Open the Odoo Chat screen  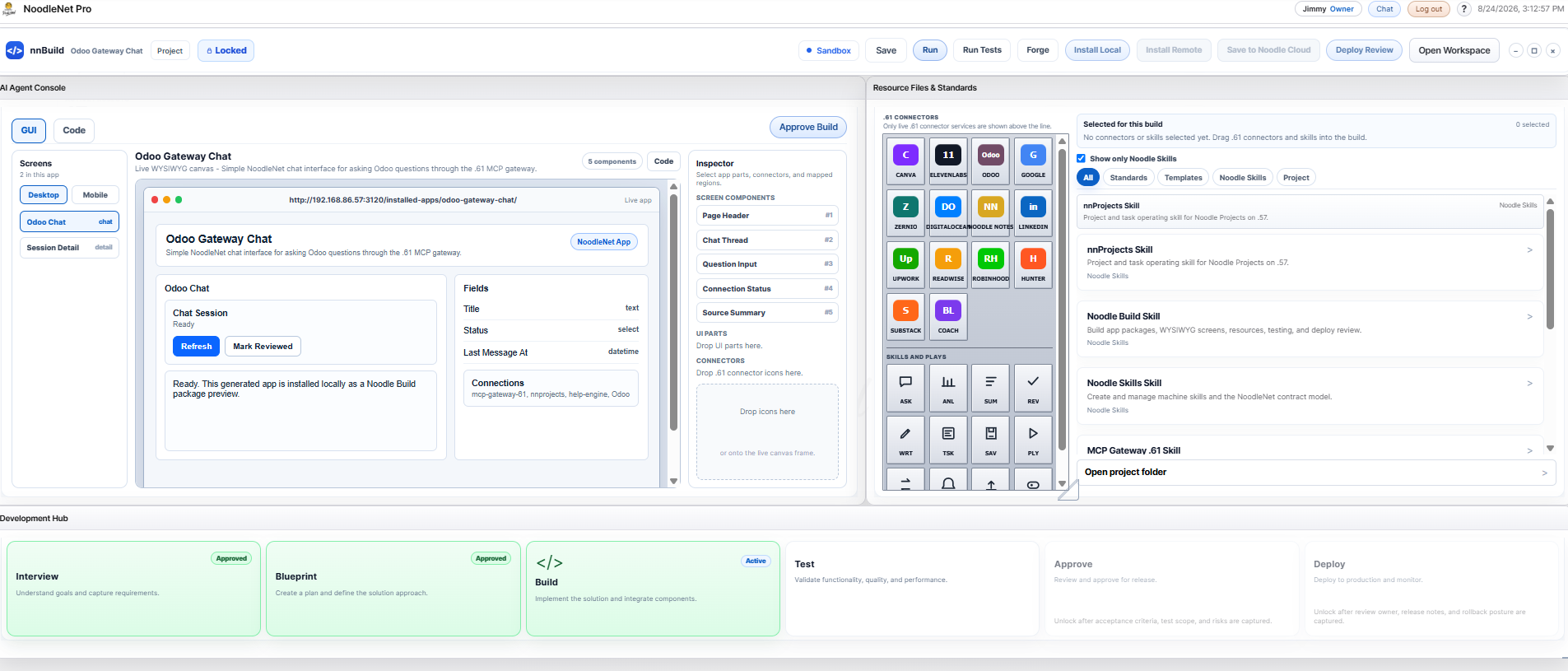click(69, 221)
